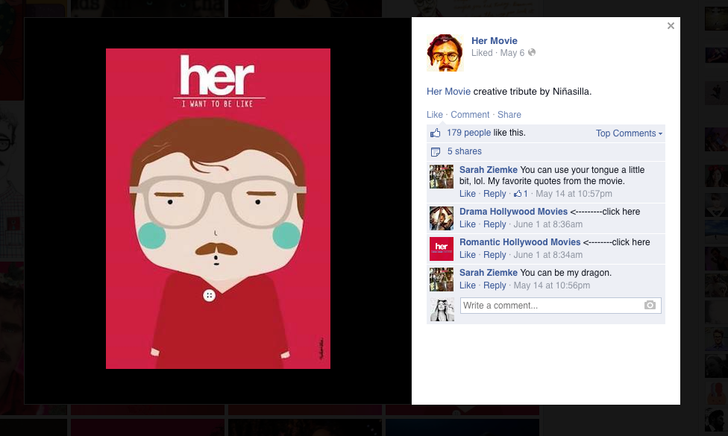This screenshot has width=728, height=436.
Task: Reply to the Drama Hollywood Movies comment
Action: (x=494, y=224)
